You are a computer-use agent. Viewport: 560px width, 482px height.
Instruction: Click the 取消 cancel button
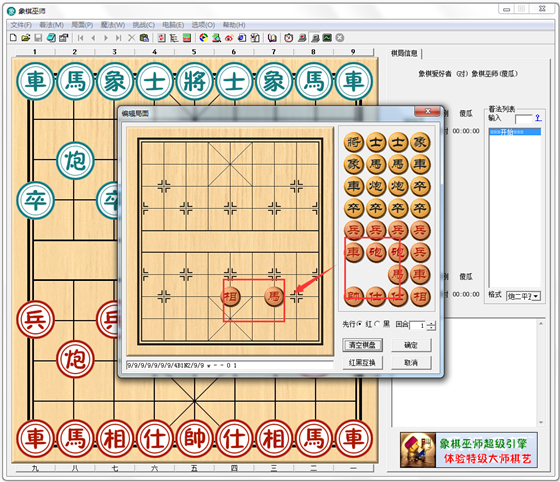411,363
